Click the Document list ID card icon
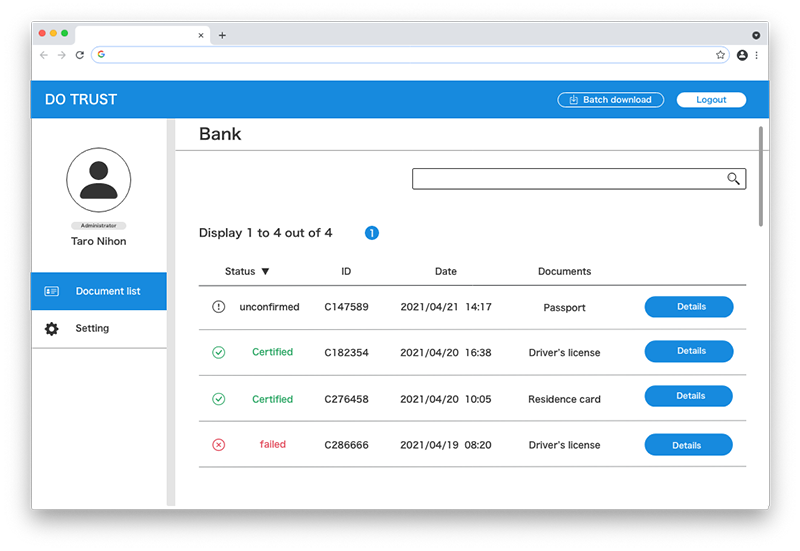This screenshot has width=800, height=551. [x=52, y=292]
